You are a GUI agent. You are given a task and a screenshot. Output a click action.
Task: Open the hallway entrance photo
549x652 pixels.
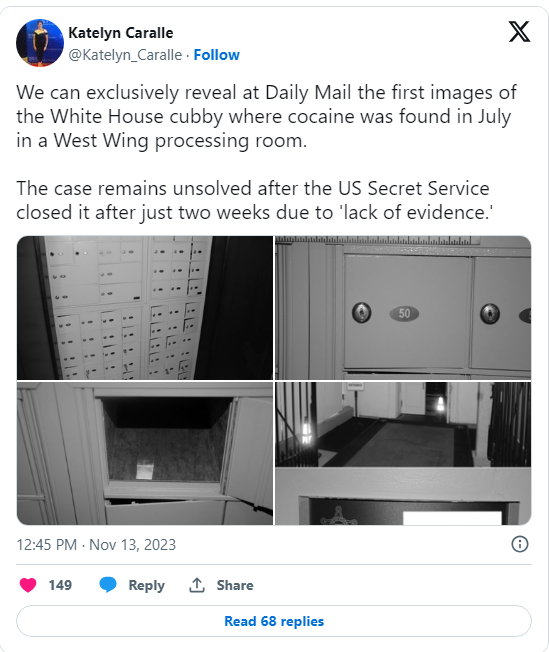pyautogui.click(x=403, y=453)
